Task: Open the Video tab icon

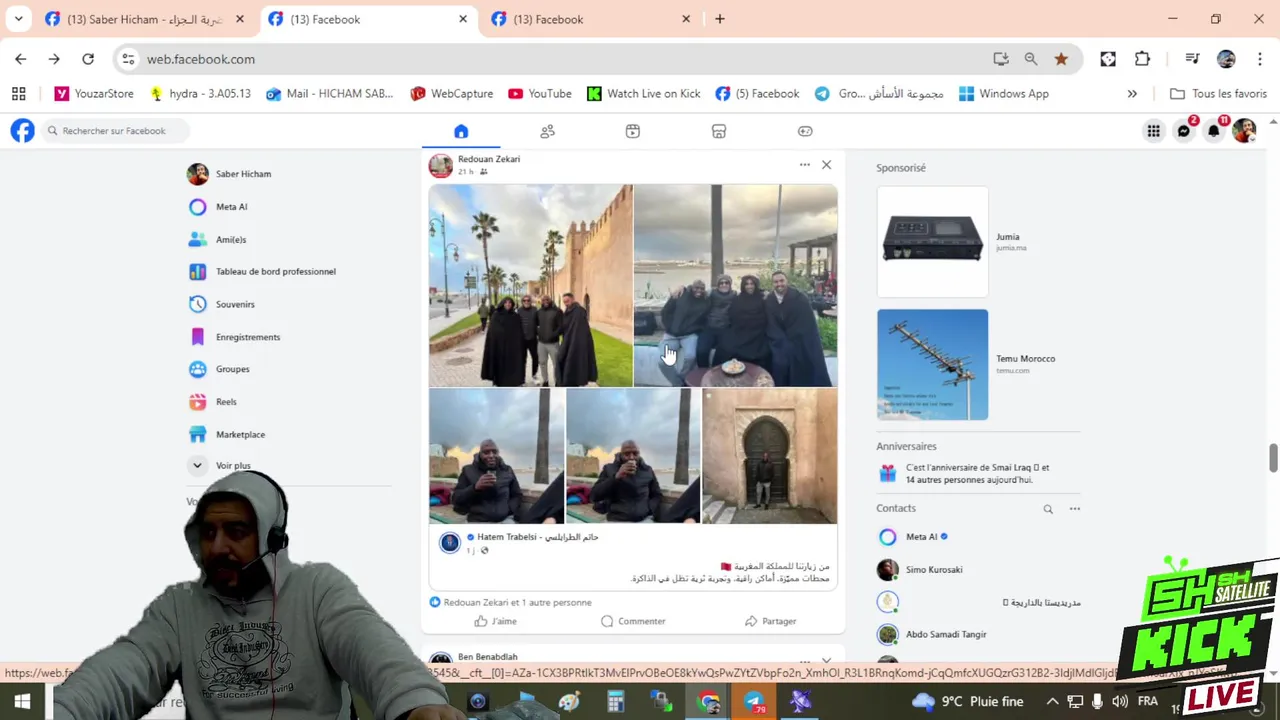Action: 633,131
